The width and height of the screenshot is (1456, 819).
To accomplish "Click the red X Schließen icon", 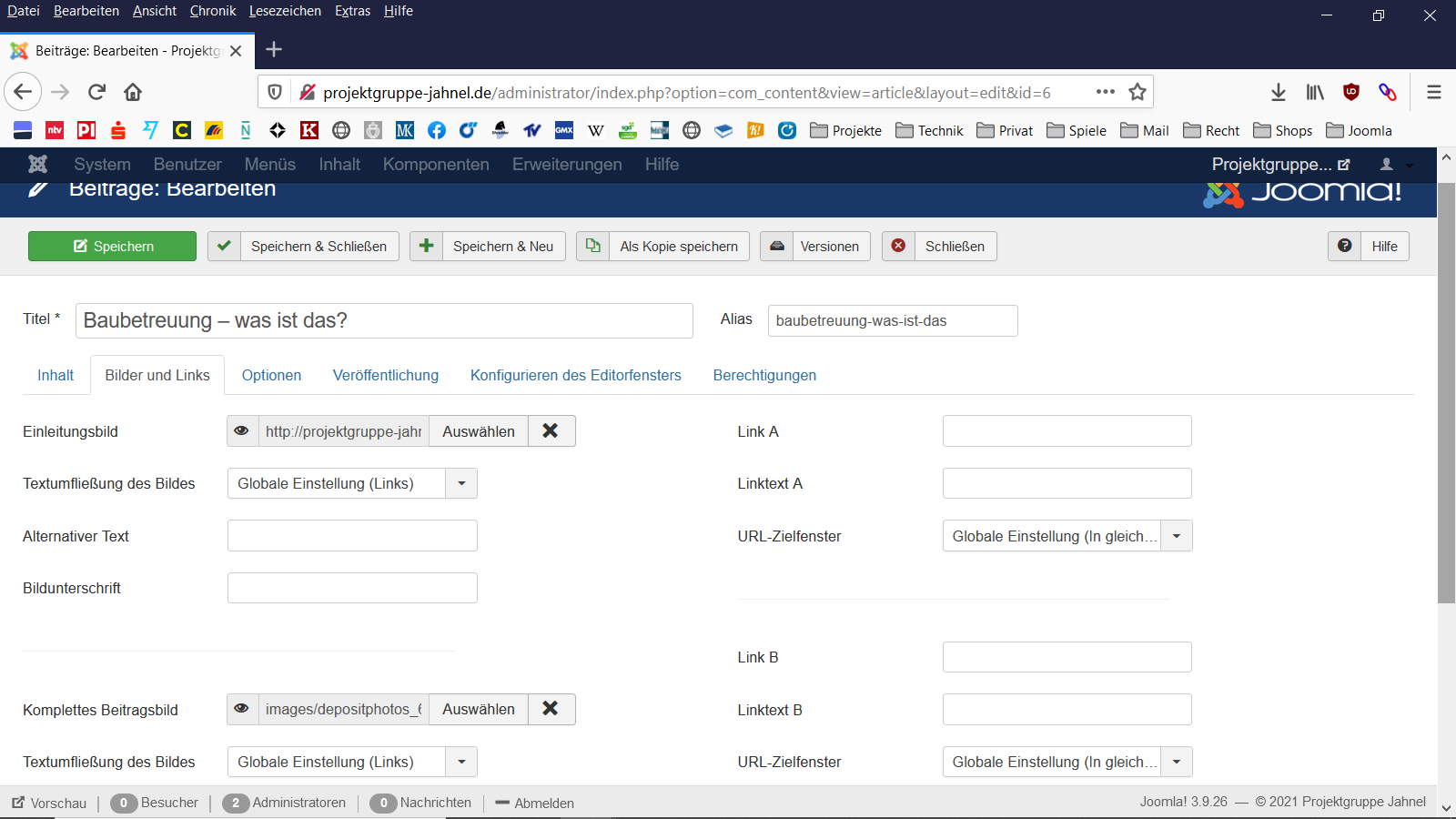I will pyautogui.click(x=898, y=246).
